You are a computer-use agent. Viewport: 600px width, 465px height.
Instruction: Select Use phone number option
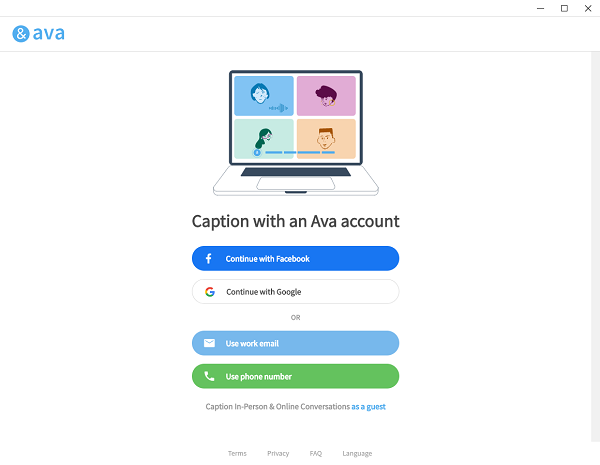(295, 376)
